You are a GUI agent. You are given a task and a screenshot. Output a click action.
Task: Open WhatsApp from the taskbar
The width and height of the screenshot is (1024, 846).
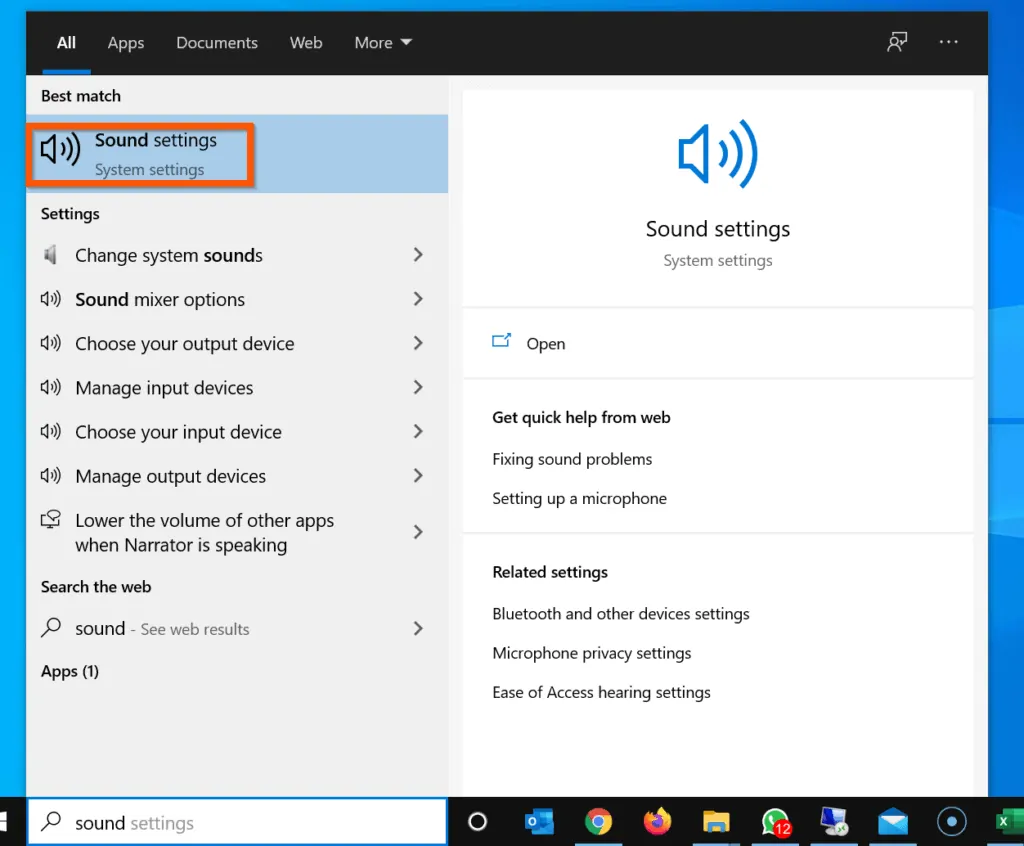pyautogui.click(x=775, y=822)
